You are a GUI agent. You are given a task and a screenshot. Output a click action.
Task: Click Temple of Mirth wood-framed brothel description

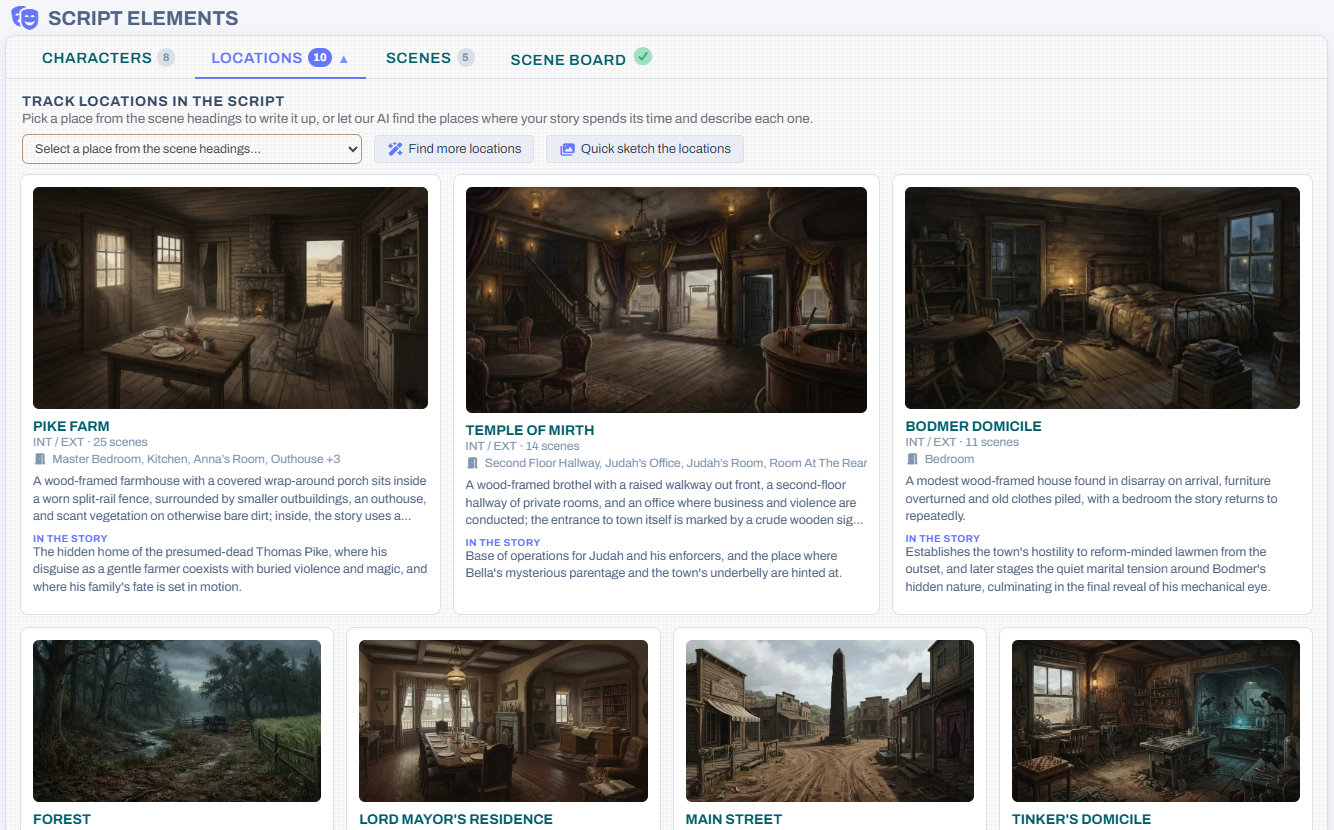[664, 502]
